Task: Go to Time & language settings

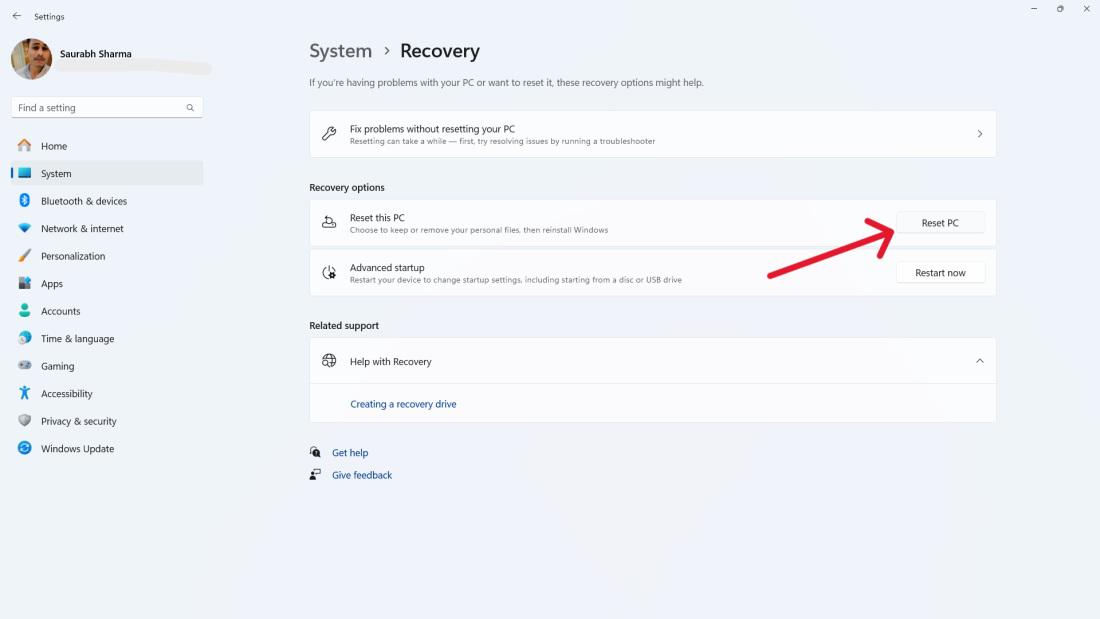Action: tap(77, 339)
